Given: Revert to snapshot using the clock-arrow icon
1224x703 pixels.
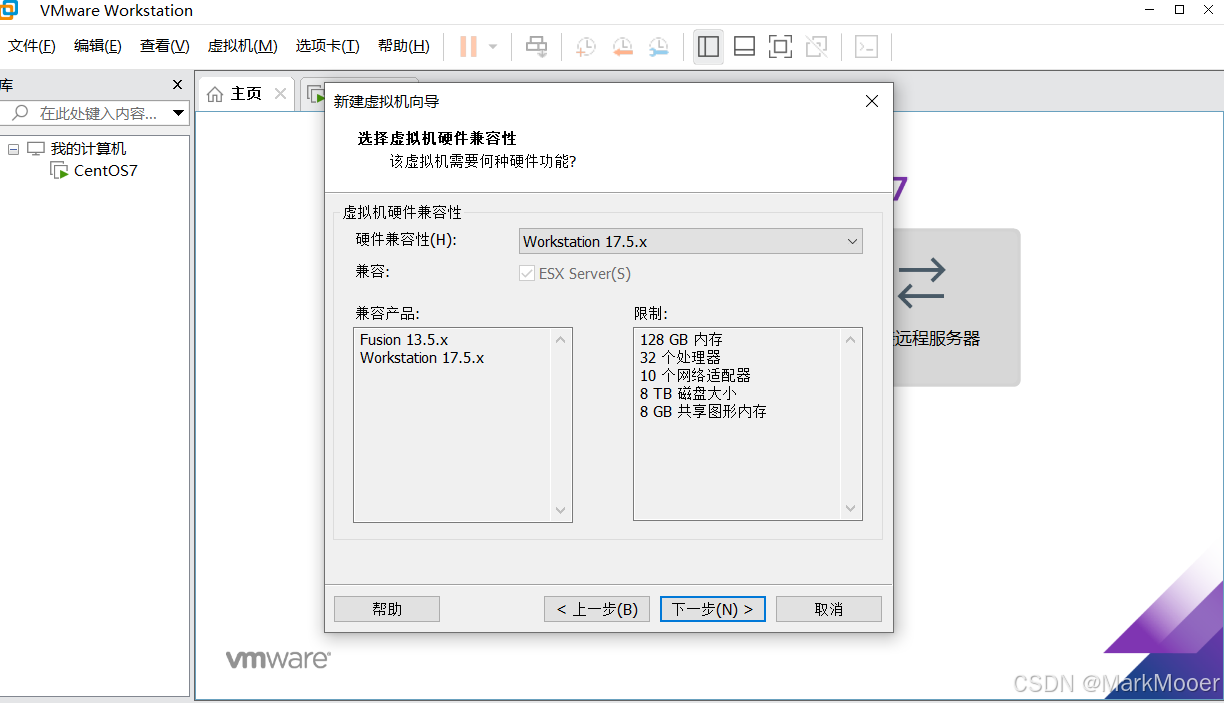Looking at the screenshot, I should click(622, 46).
